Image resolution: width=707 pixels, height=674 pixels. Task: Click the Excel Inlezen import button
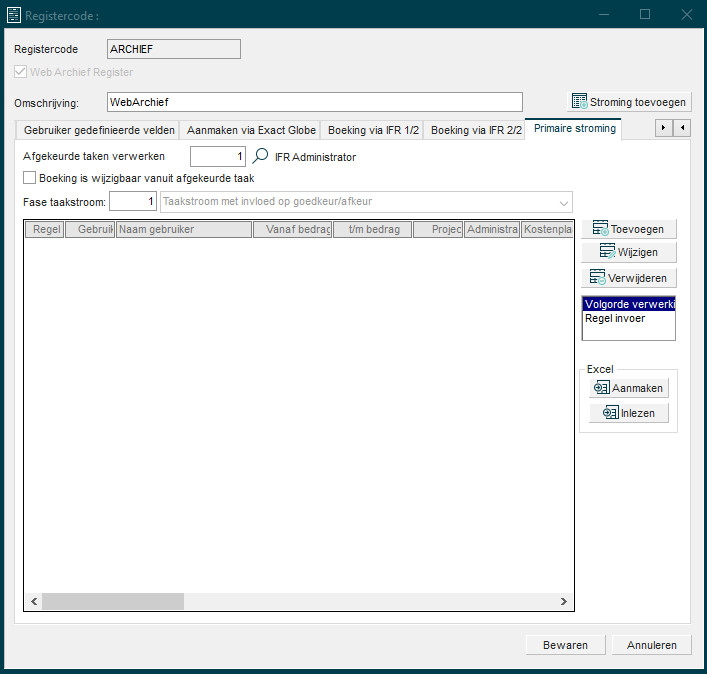pyautogui.click(x=628, y=413)
